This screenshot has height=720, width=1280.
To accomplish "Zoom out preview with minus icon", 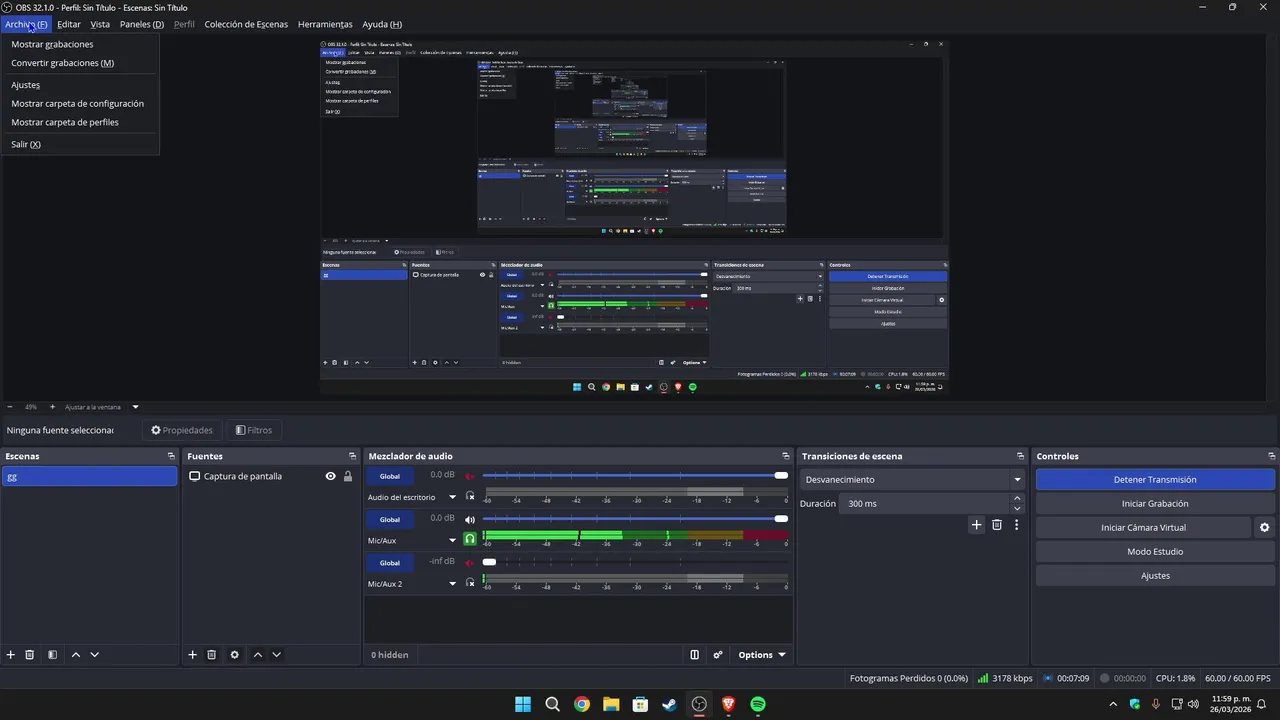I will point(10,407).
